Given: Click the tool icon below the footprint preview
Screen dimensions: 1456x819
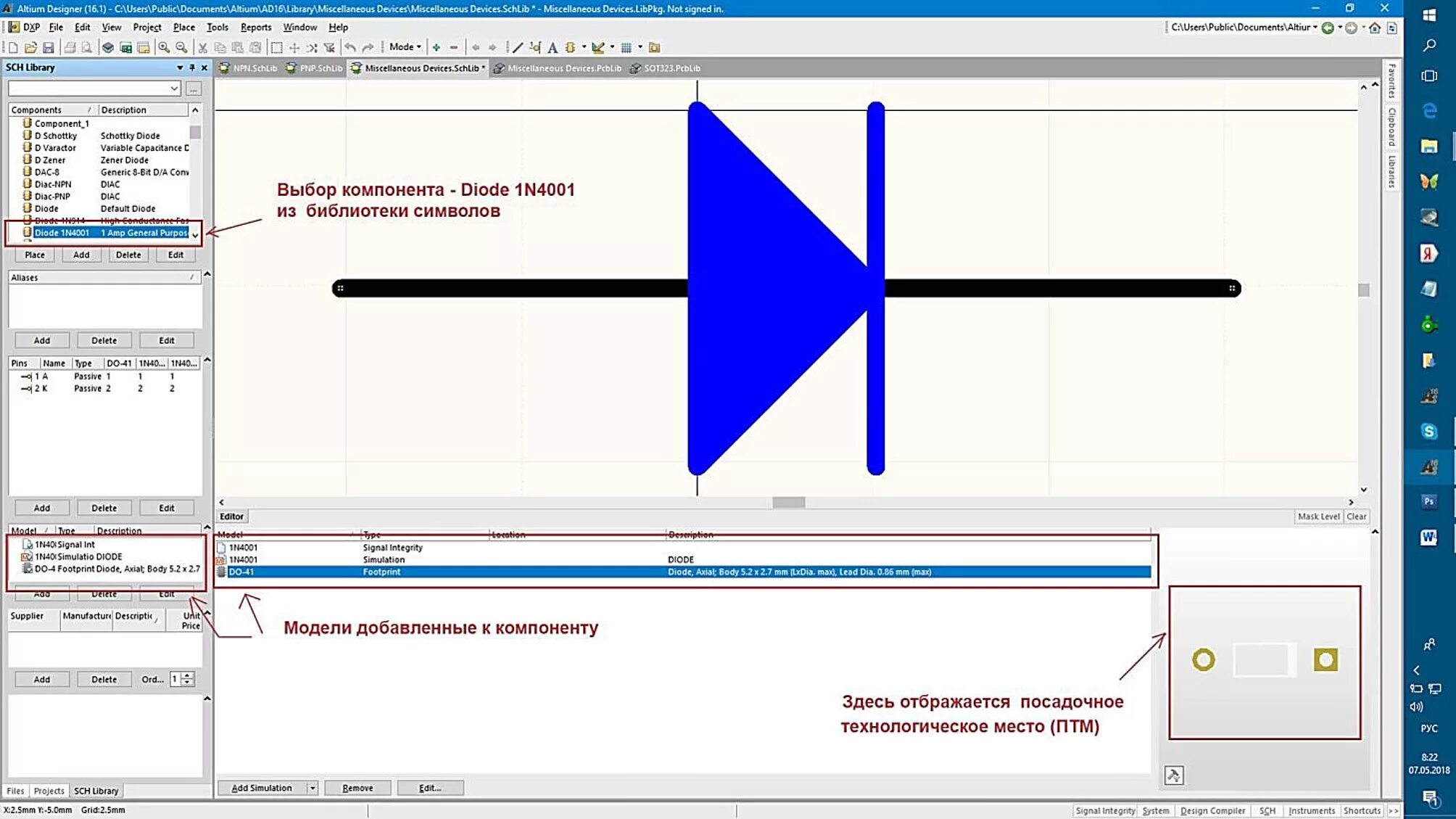Looking at the screenshot, I should [1174, 775].
